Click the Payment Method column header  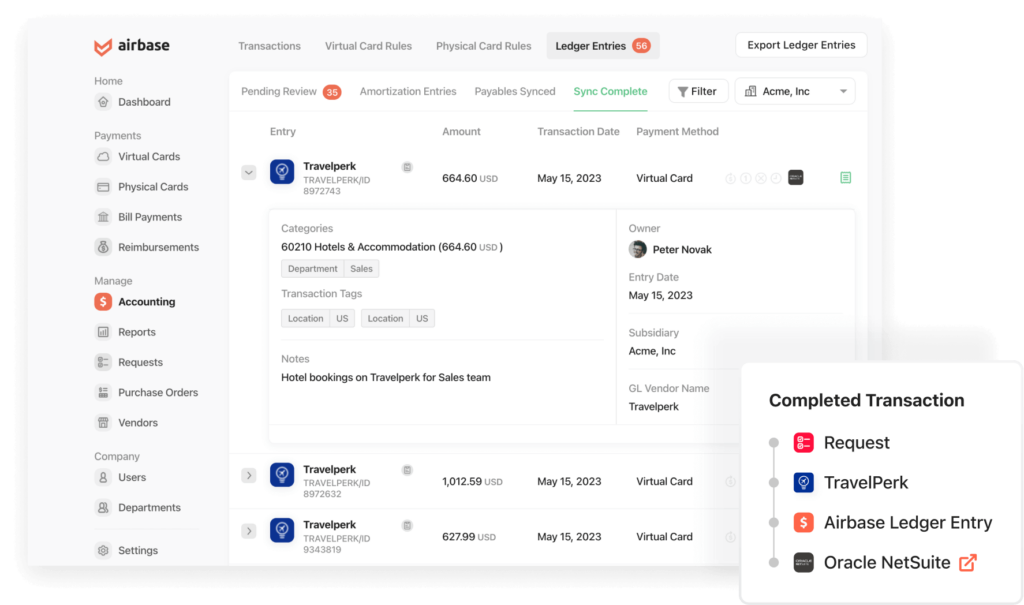[x=677, y=131]
